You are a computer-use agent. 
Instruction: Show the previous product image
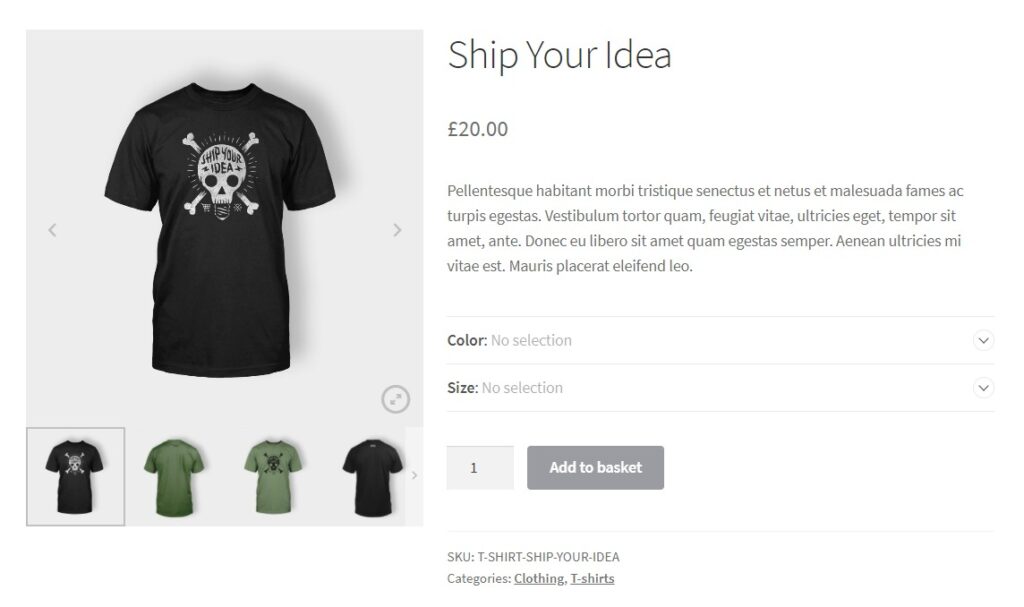click(52, 230)
